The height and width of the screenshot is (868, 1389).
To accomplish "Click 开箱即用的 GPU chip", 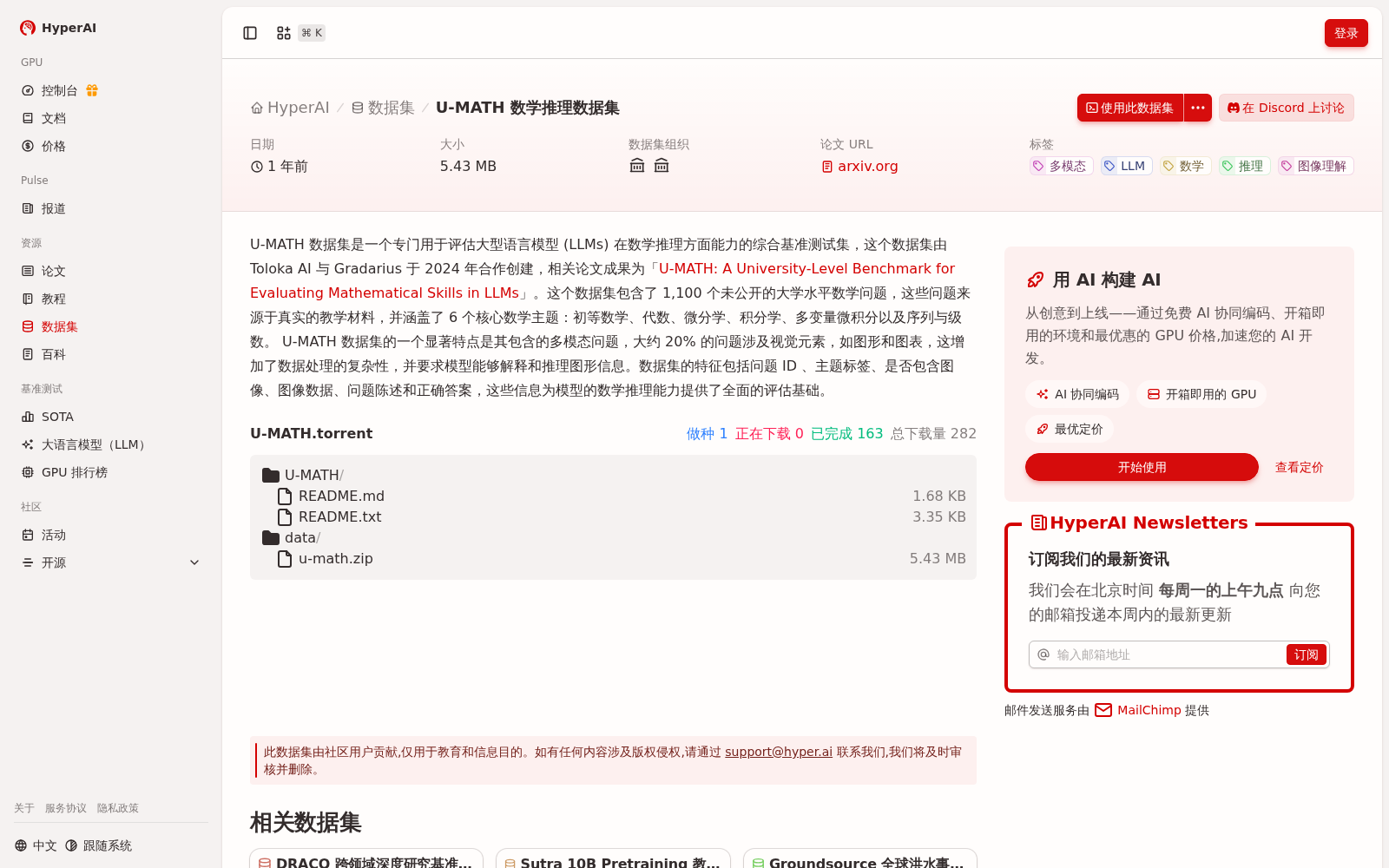I will coord(1201,394).
